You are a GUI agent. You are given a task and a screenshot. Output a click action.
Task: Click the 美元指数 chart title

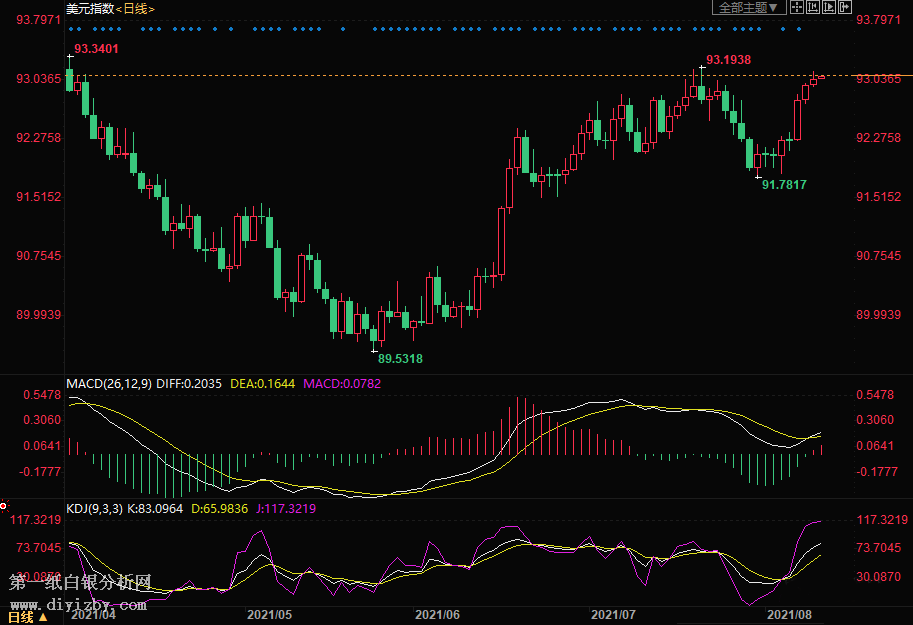89,9
